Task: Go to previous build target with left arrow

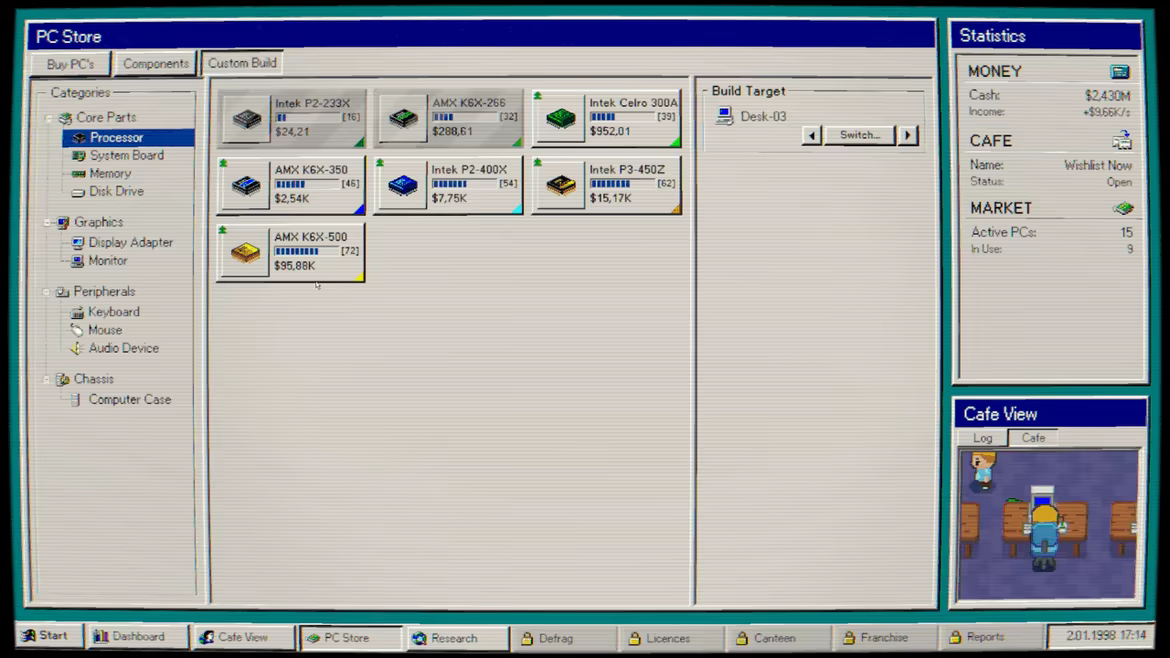Action: (x=812, y=135)
